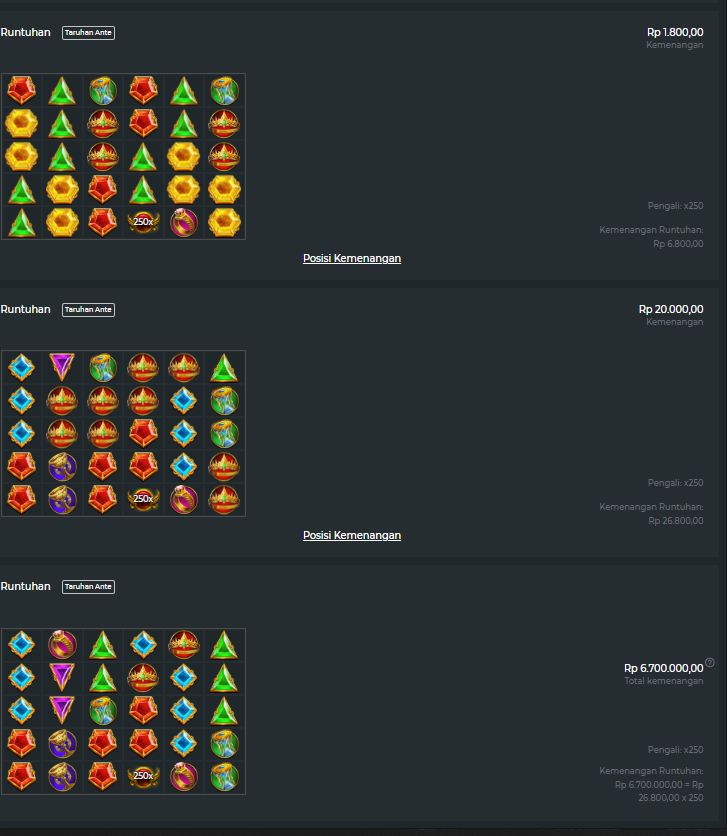Select the pink ring symbol in the first grid
This screenshot has height=836, width=727.
(x=184, y=222)
